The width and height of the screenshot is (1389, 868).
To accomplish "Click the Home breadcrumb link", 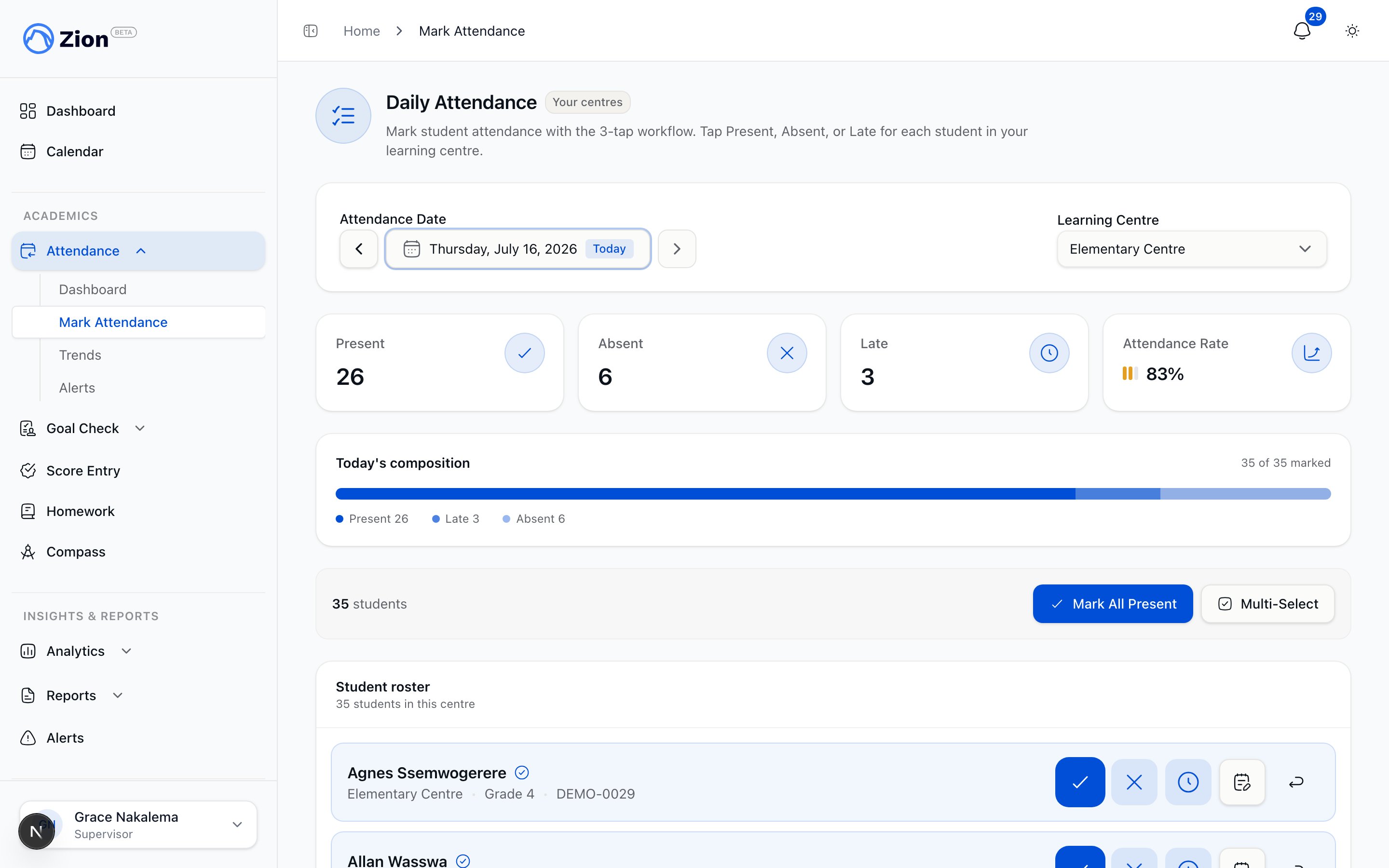I will [362, 31].
